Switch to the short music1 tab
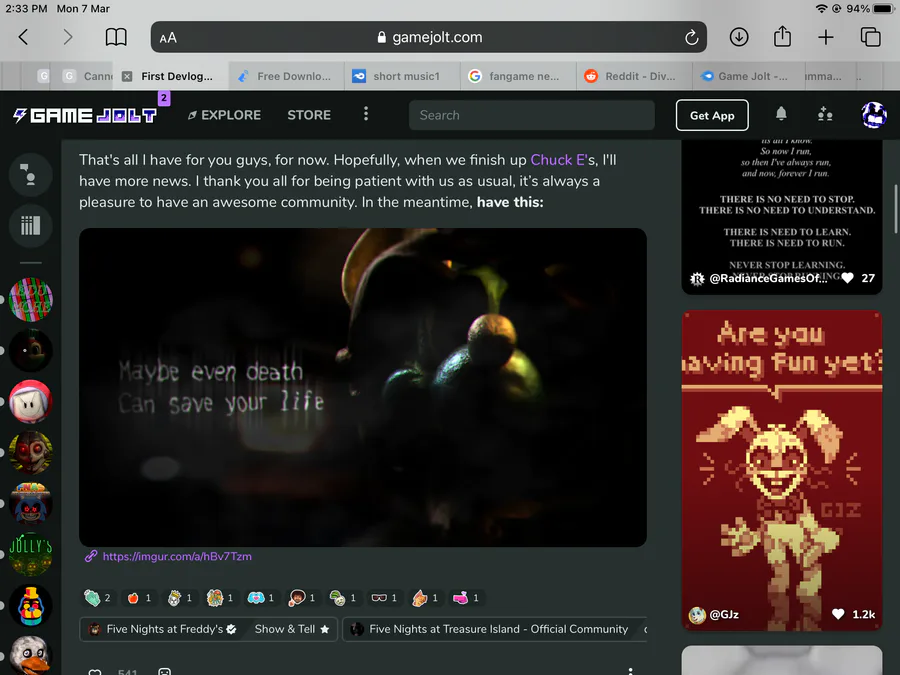This screenshot has height=675, width=900. 402,76
